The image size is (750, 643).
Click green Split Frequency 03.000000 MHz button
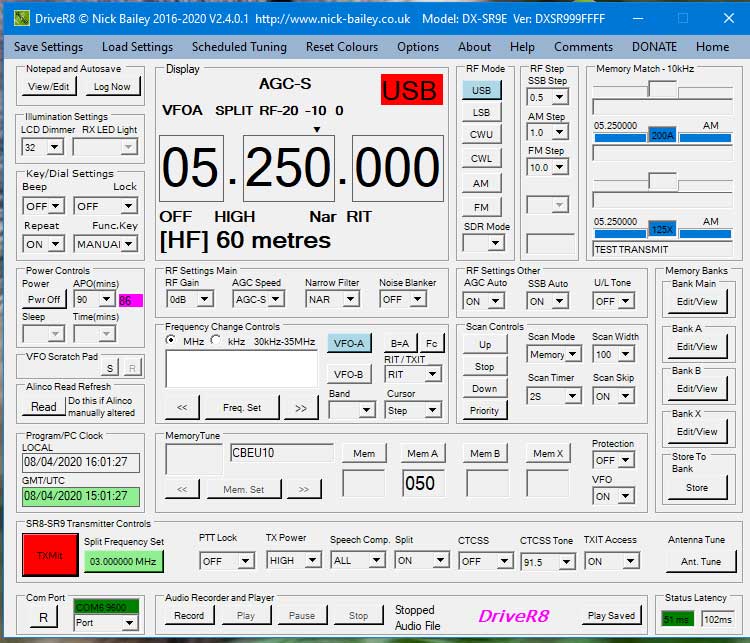(x=123, y=561)
